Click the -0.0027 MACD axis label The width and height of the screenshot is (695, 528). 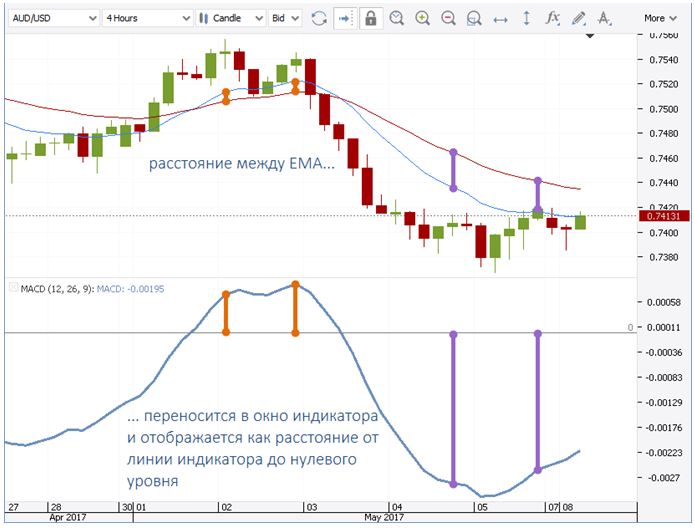click(664, 477)
